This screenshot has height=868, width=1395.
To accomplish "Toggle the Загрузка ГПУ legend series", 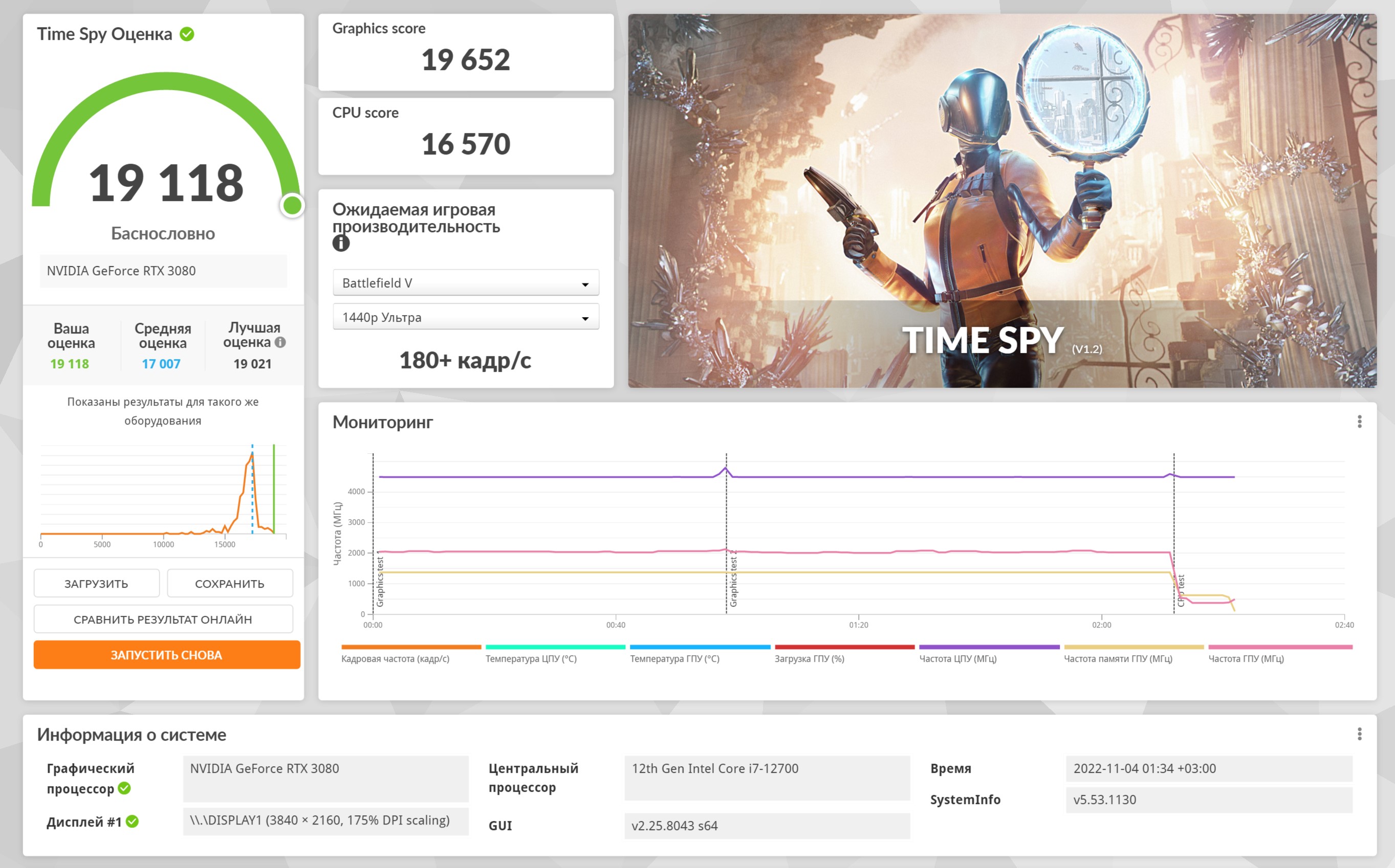I will 809,658.
